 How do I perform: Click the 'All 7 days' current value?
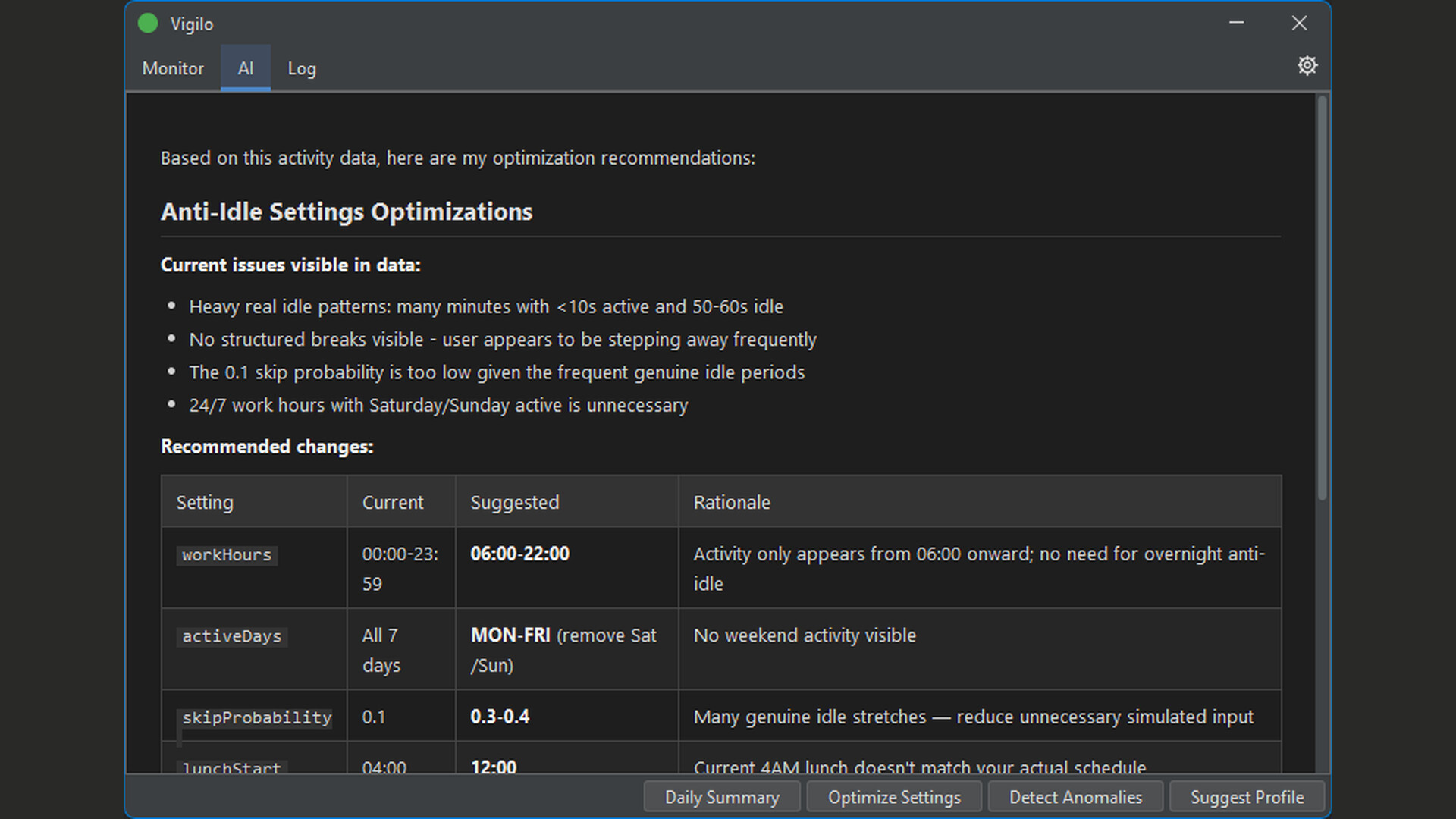pyautogui.click(x=381, y=650)
